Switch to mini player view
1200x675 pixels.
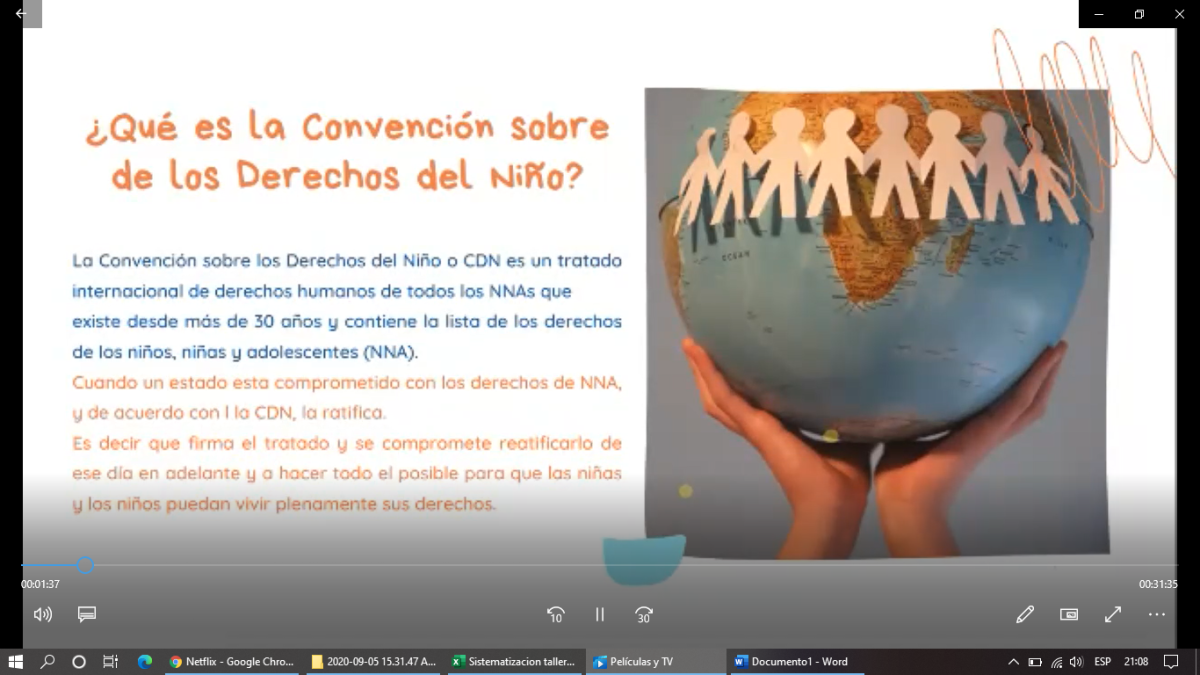coord(1069,615)
